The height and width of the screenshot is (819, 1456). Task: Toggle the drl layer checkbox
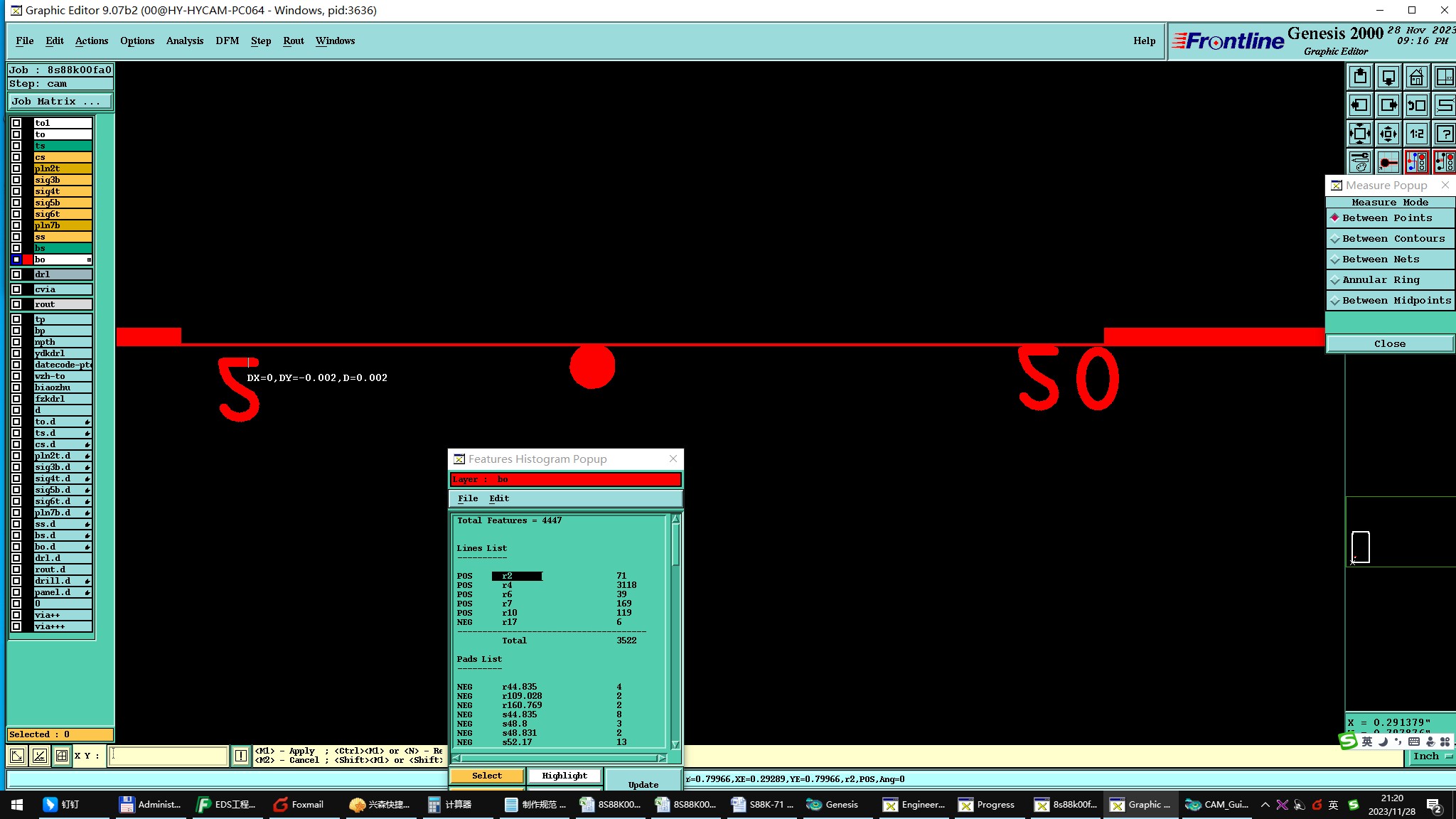pos(16,274)
